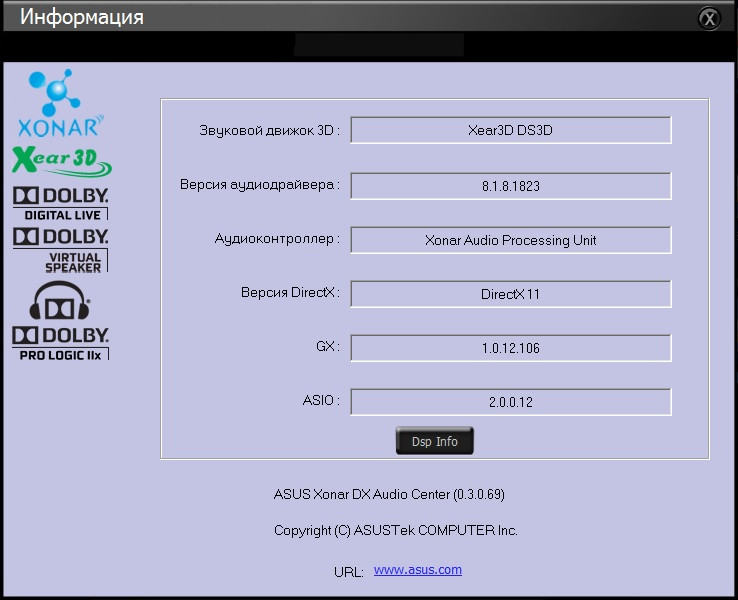Select audio driver version 8.1.8.1823 field
This screenshot has width=738, height=600.
pos(511,186)
